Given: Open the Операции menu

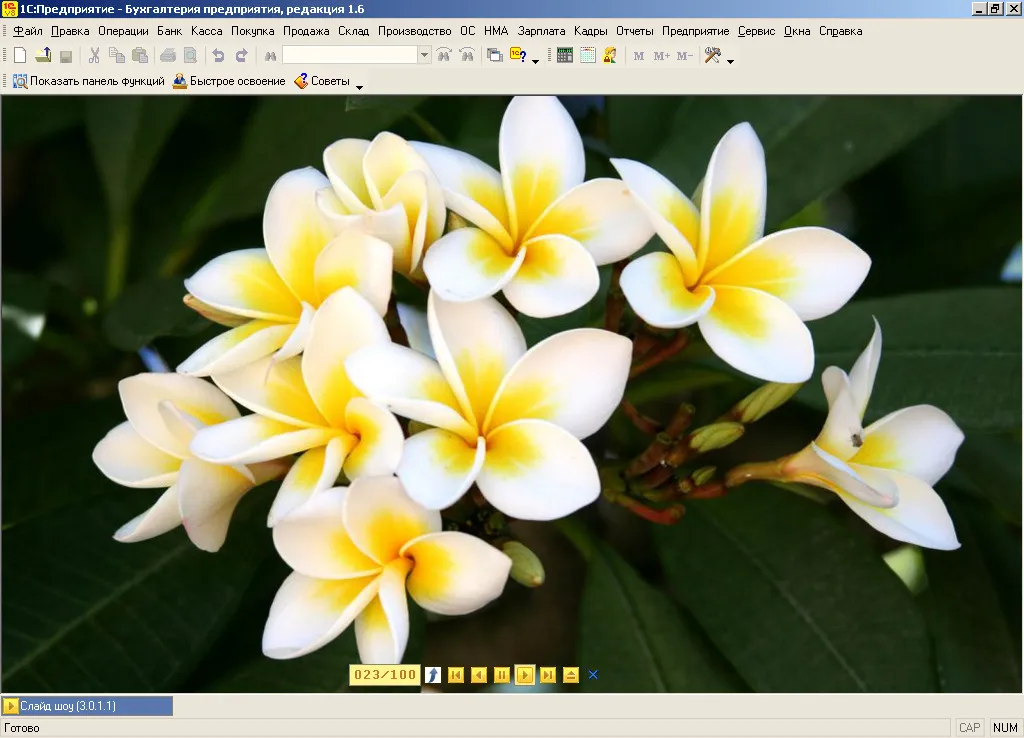Looking at the screenshot, I should pyautogui.click(x=123, y=31).
